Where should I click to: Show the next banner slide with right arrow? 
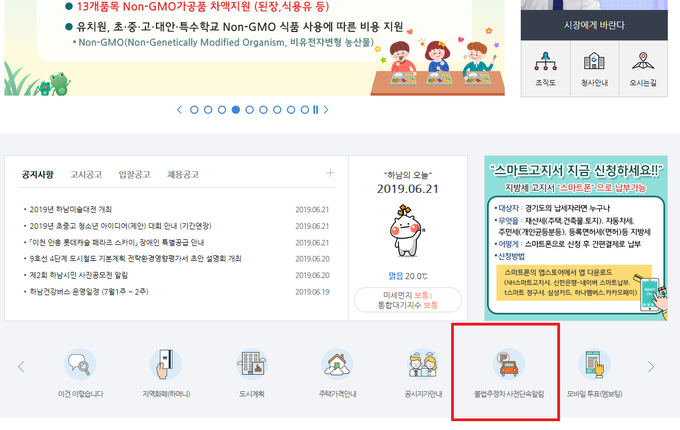[326, 110]
